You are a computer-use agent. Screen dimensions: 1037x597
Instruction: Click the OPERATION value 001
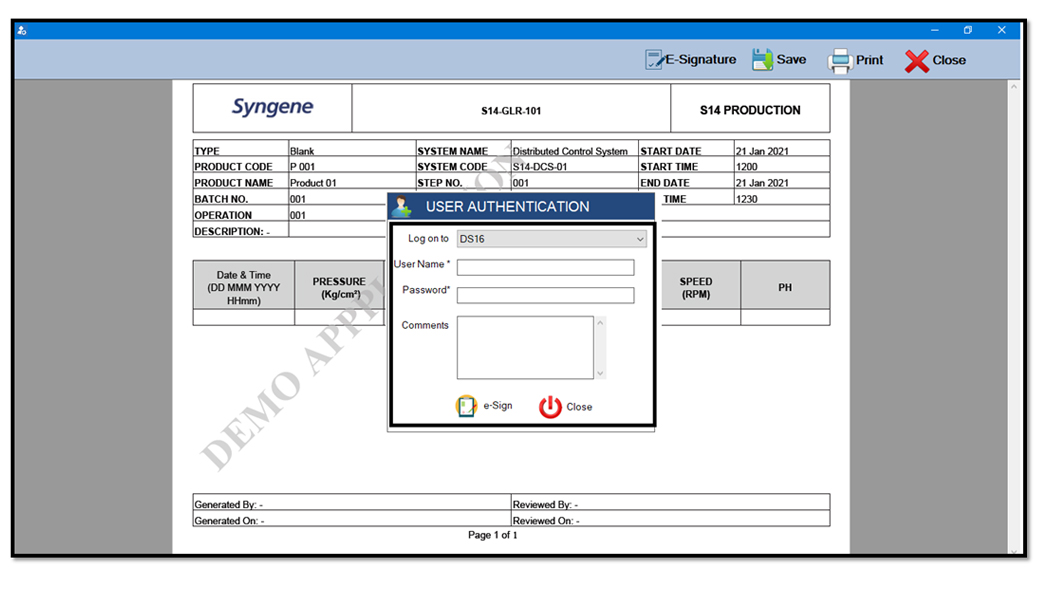(298, 216)
